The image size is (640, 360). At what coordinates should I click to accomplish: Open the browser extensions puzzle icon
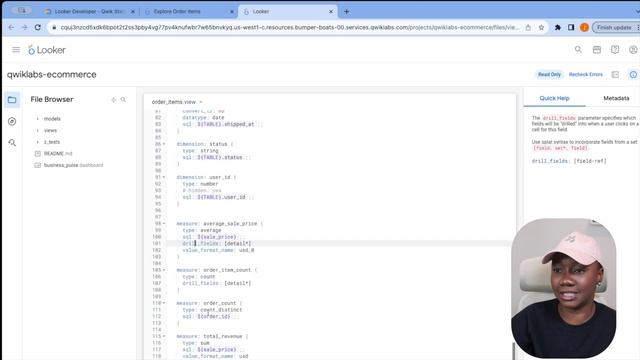pyautogui.click(x=558, y=27)
